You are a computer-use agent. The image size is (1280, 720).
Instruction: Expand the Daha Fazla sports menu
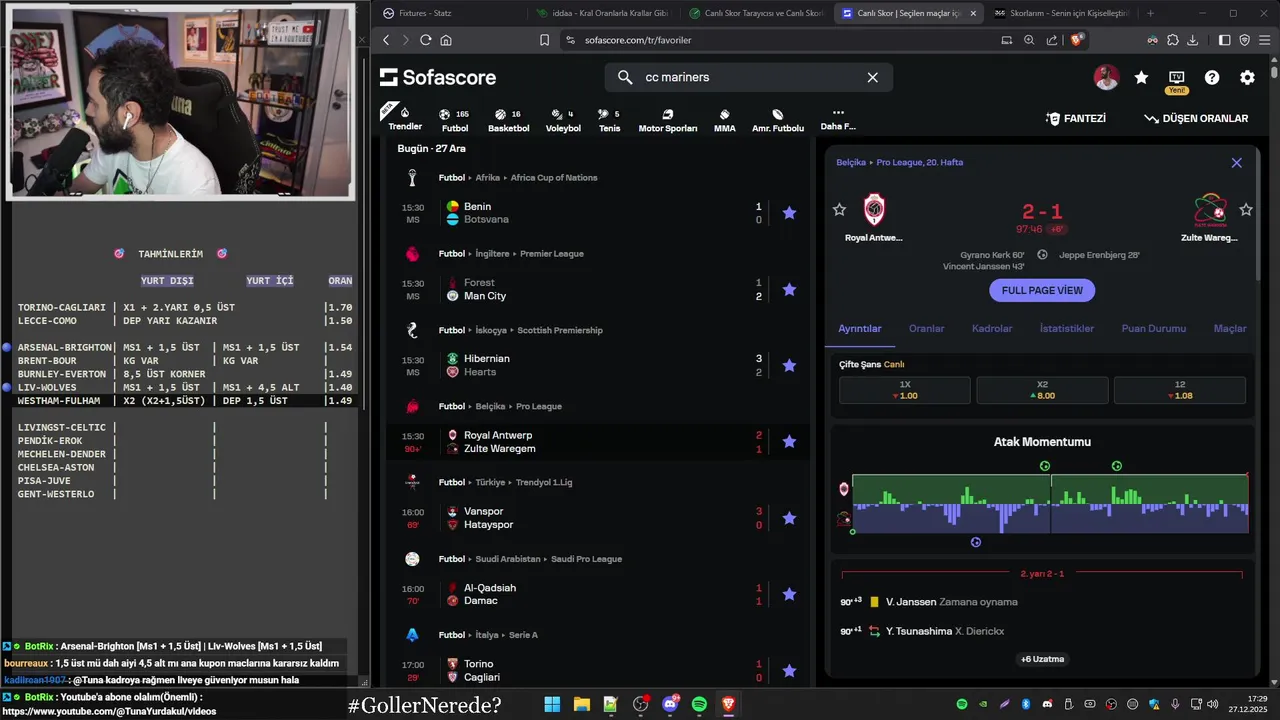tap(838, 119)
